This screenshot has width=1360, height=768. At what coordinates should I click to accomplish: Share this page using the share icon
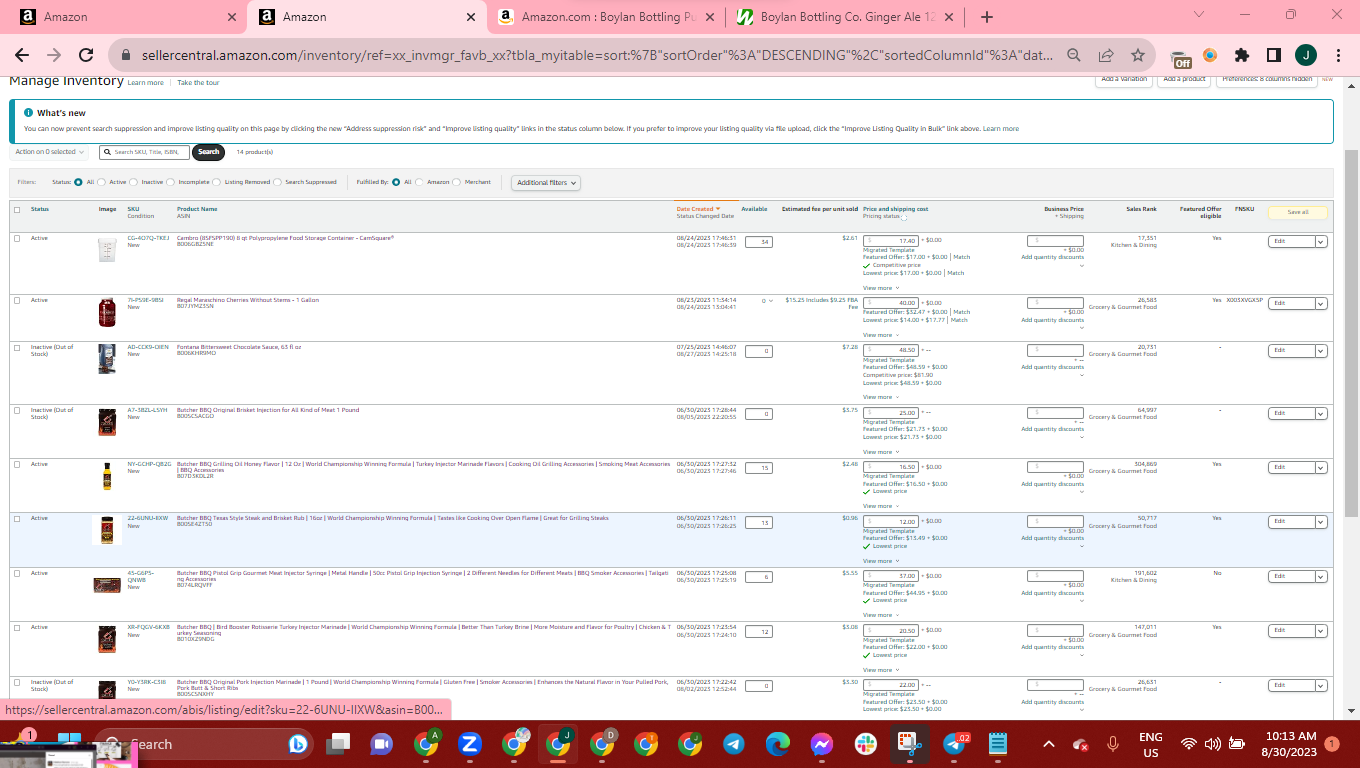1105,55
